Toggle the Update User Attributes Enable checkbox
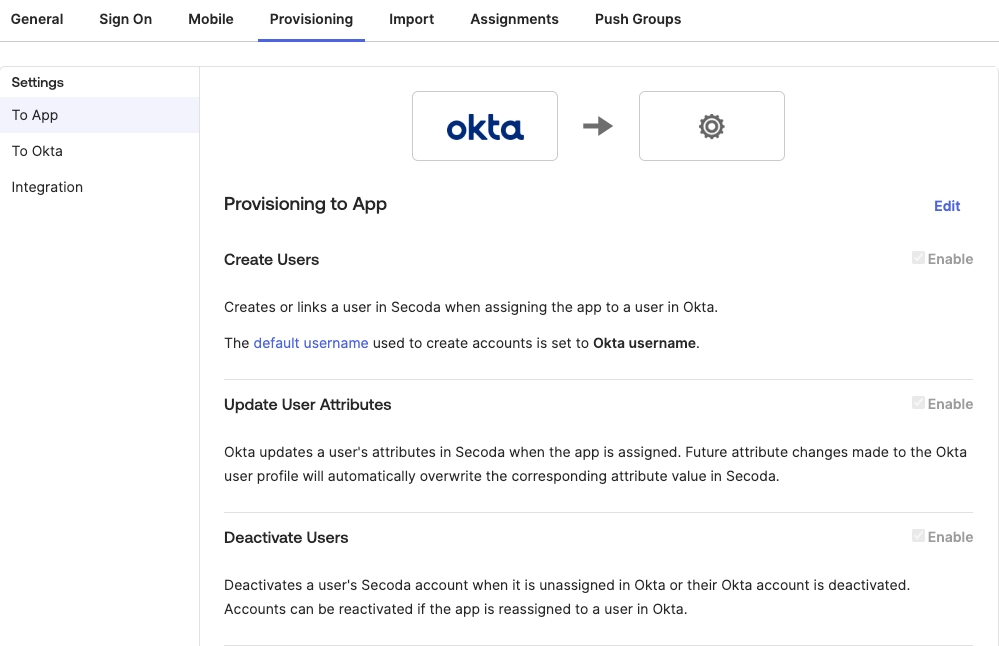 [x=918, y=403]
